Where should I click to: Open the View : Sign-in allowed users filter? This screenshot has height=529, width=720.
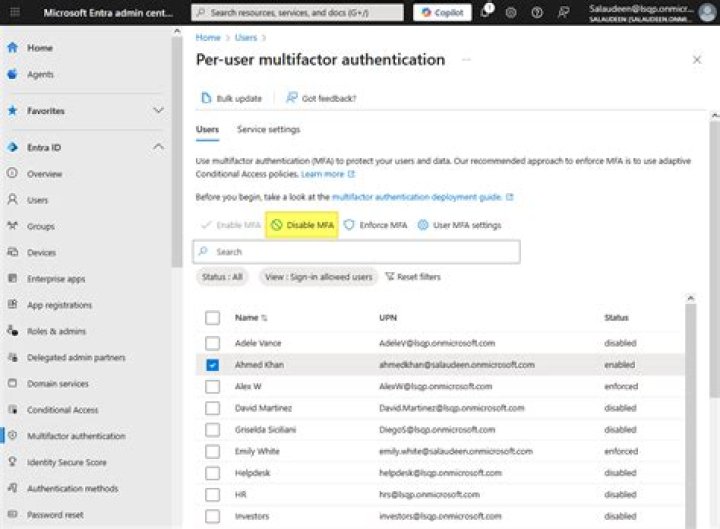click(319, 277)
